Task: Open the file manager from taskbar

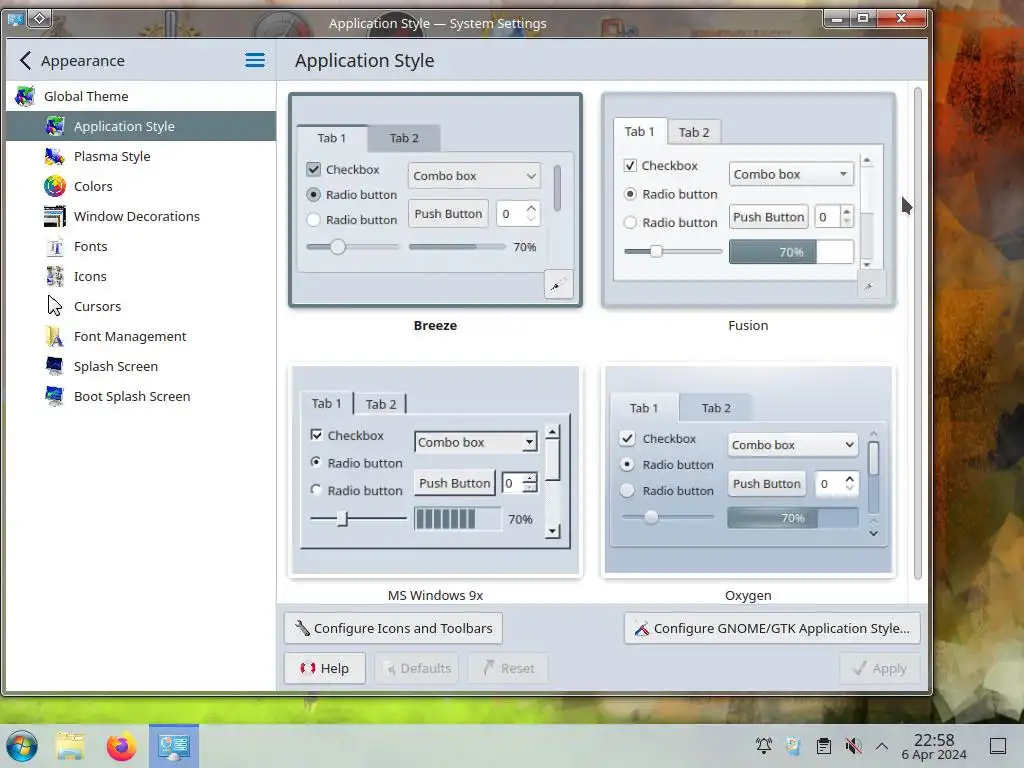Action: tap(70, 746)
